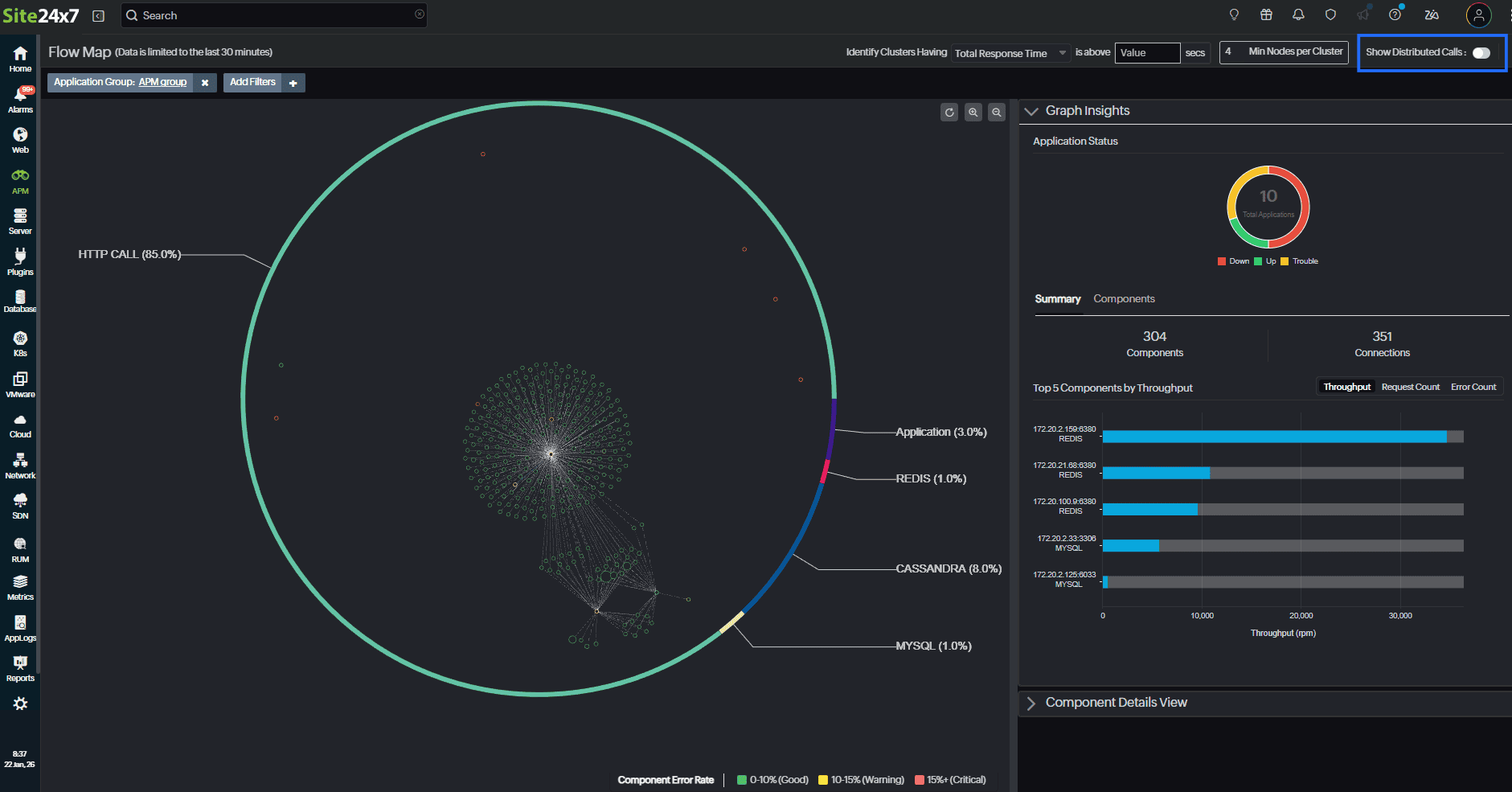
Task: Select the yellow 10-15% Warning legend swatch
Action: [x=822, y=779]
